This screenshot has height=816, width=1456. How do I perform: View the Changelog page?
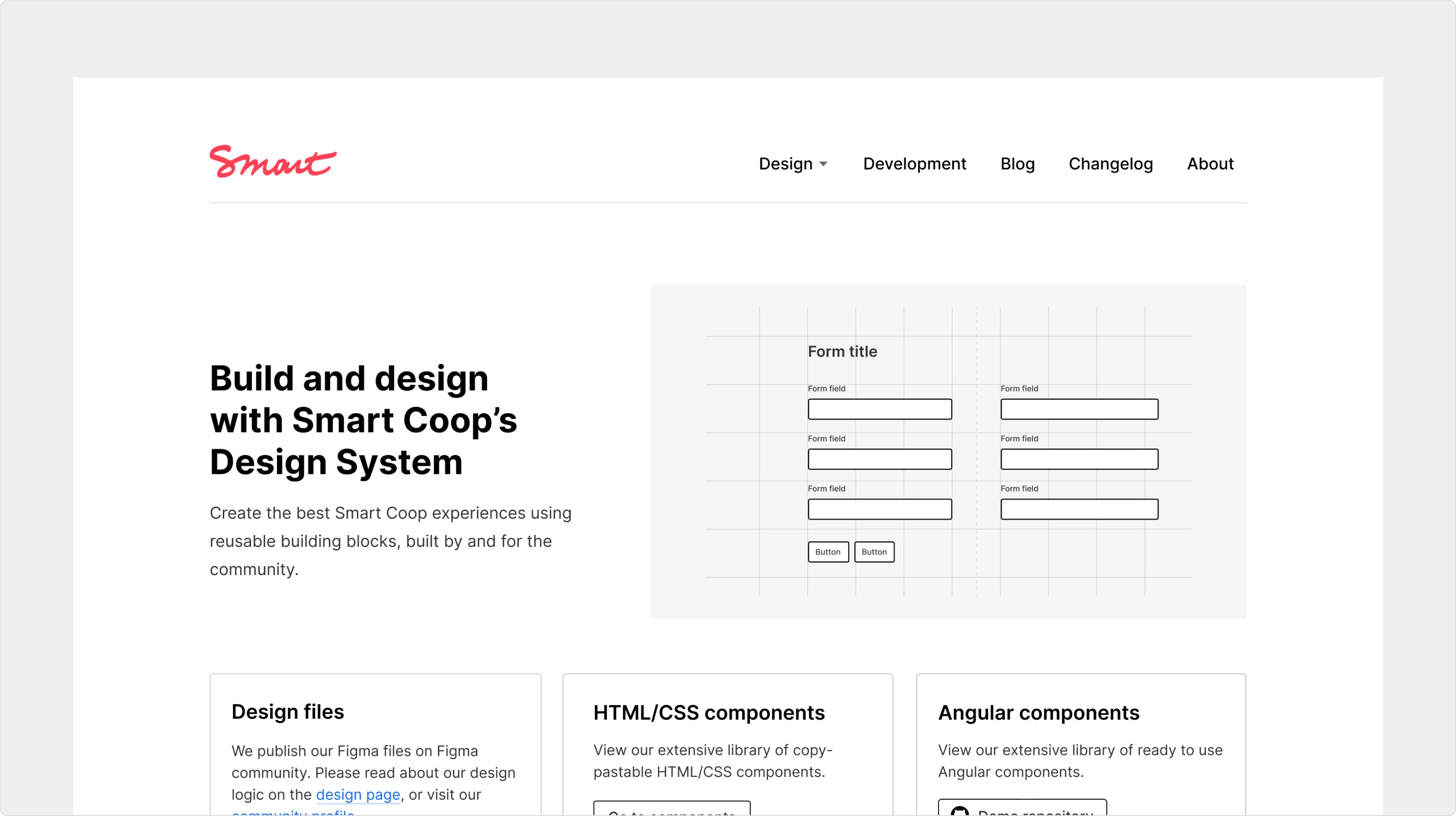tap(1110, 164)
